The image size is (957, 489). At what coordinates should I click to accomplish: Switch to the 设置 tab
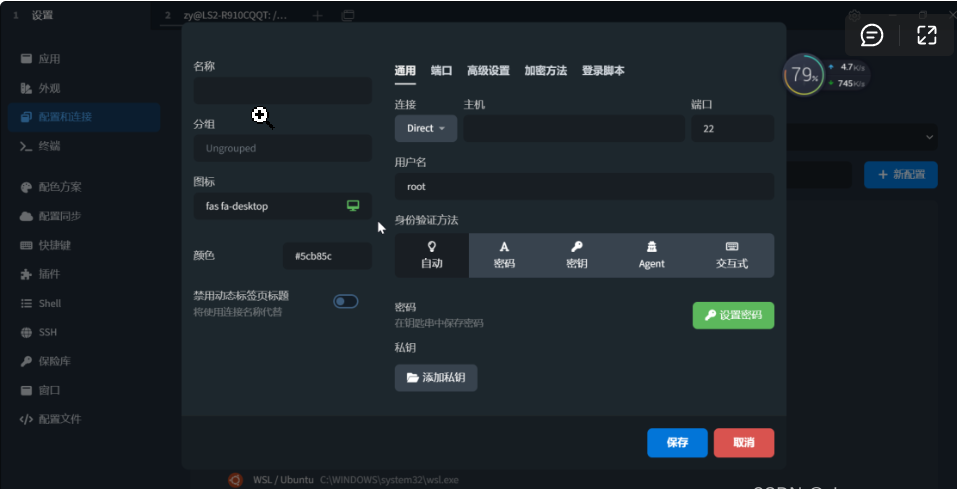[x=76, y=15]
